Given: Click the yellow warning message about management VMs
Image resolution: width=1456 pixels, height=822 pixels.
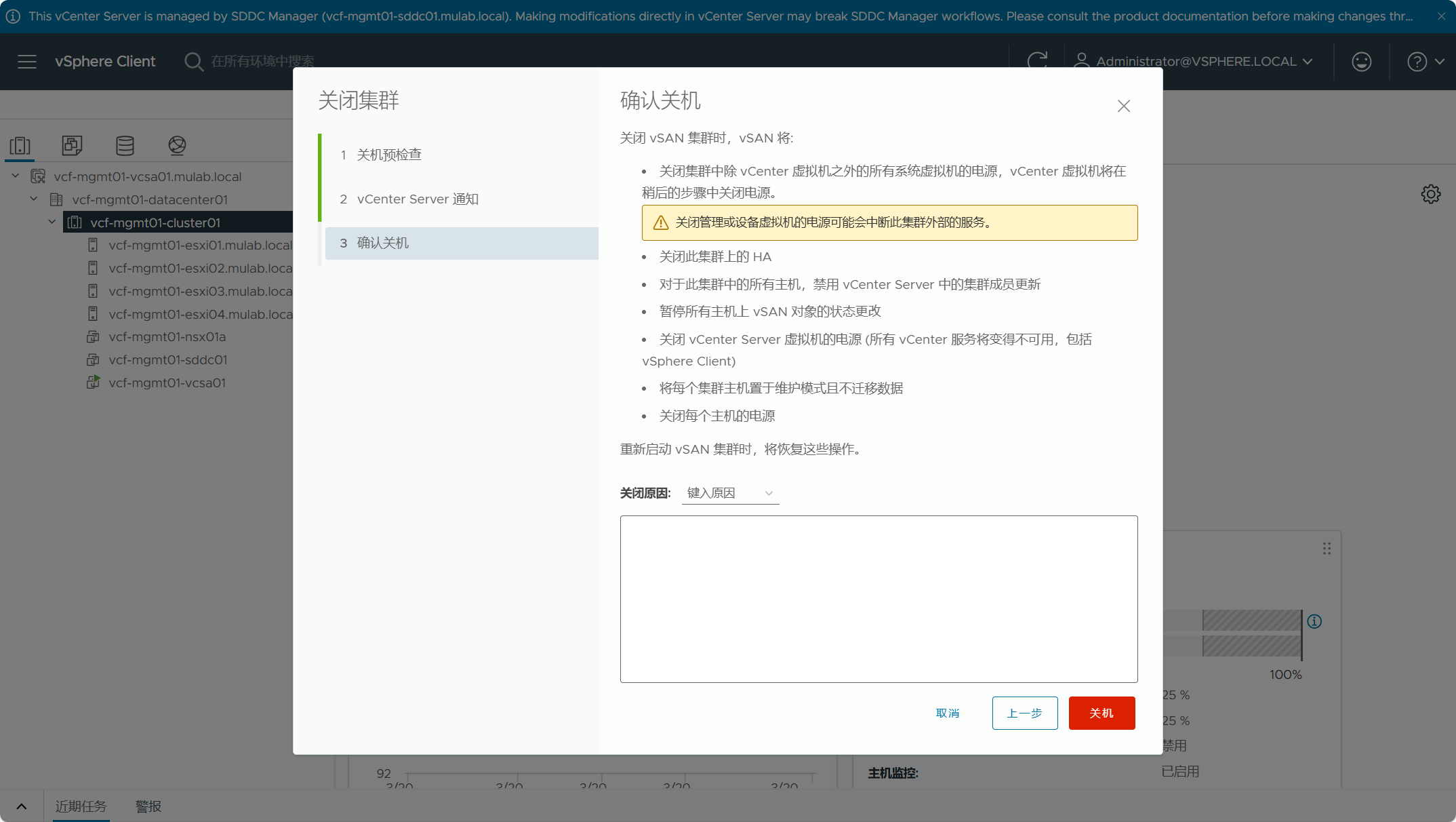Looking at the screenshot, I should [889, 222].
